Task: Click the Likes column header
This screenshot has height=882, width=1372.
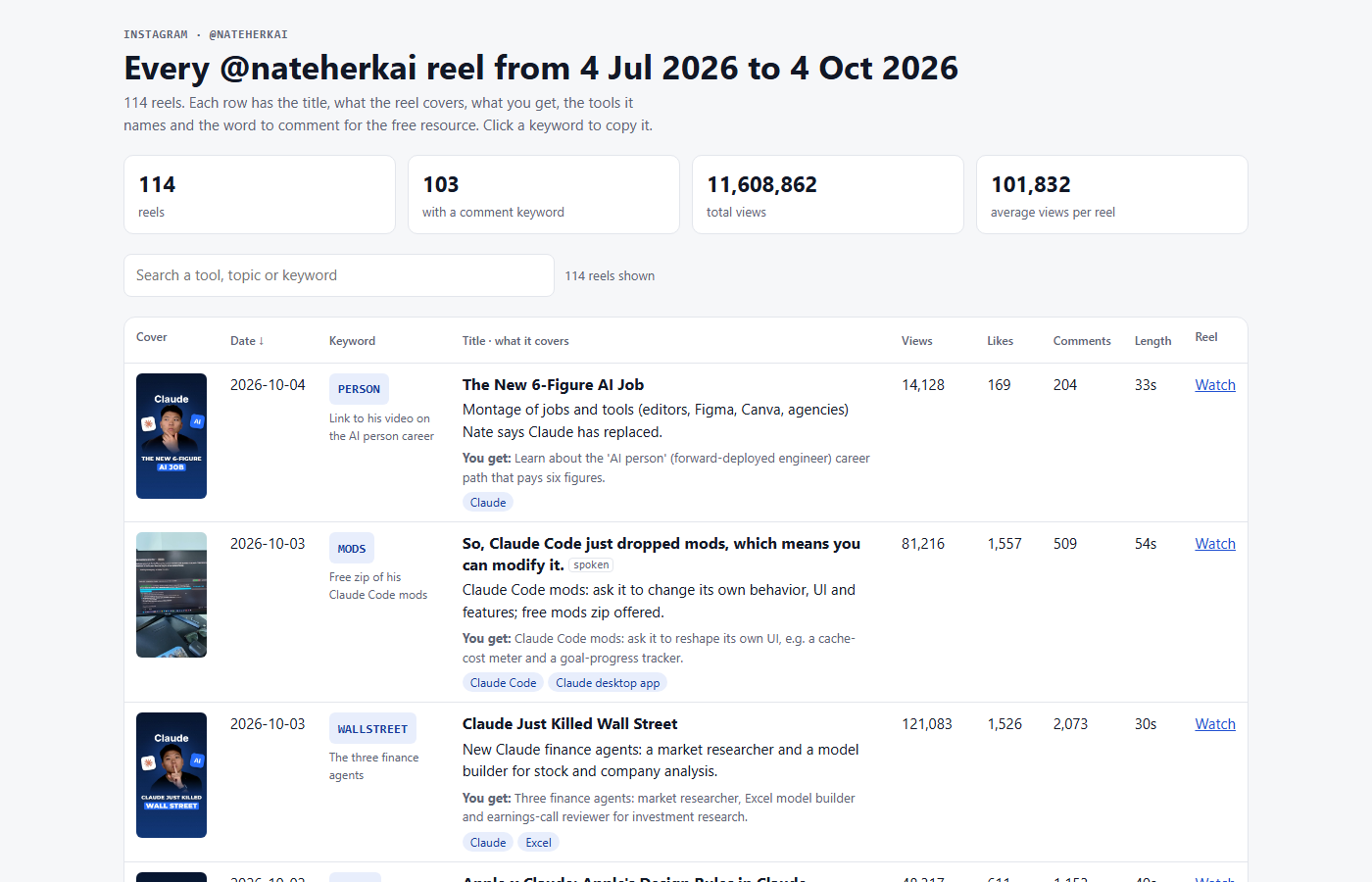Action: click(x=1000, y=341)
